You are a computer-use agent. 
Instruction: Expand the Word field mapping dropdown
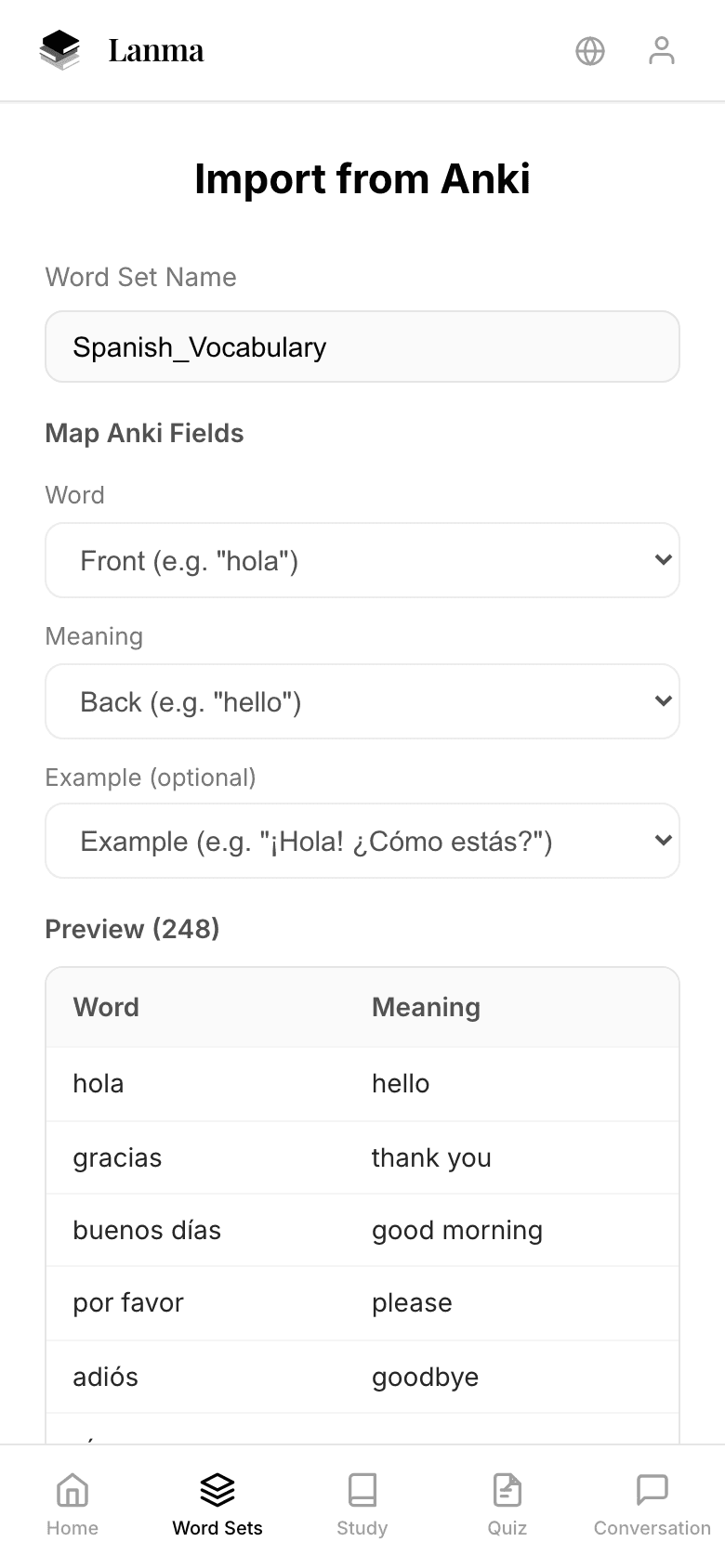362,560
